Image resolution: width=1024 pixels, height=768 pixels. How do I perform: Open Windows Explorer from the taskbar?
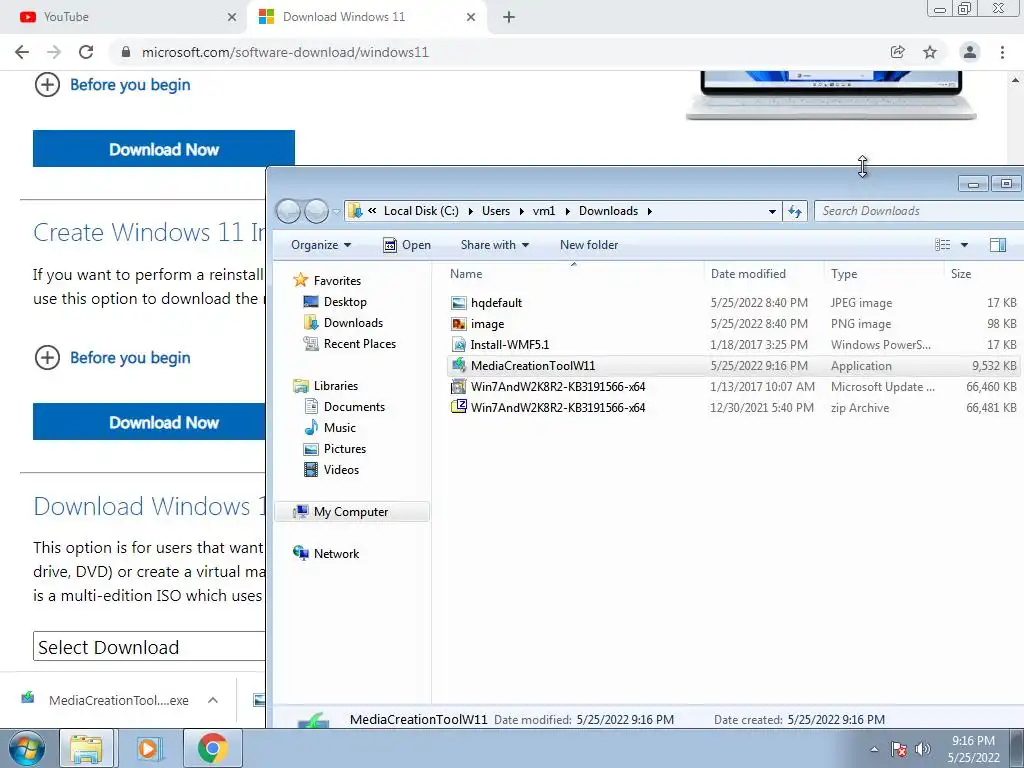[x=87, y=748]
